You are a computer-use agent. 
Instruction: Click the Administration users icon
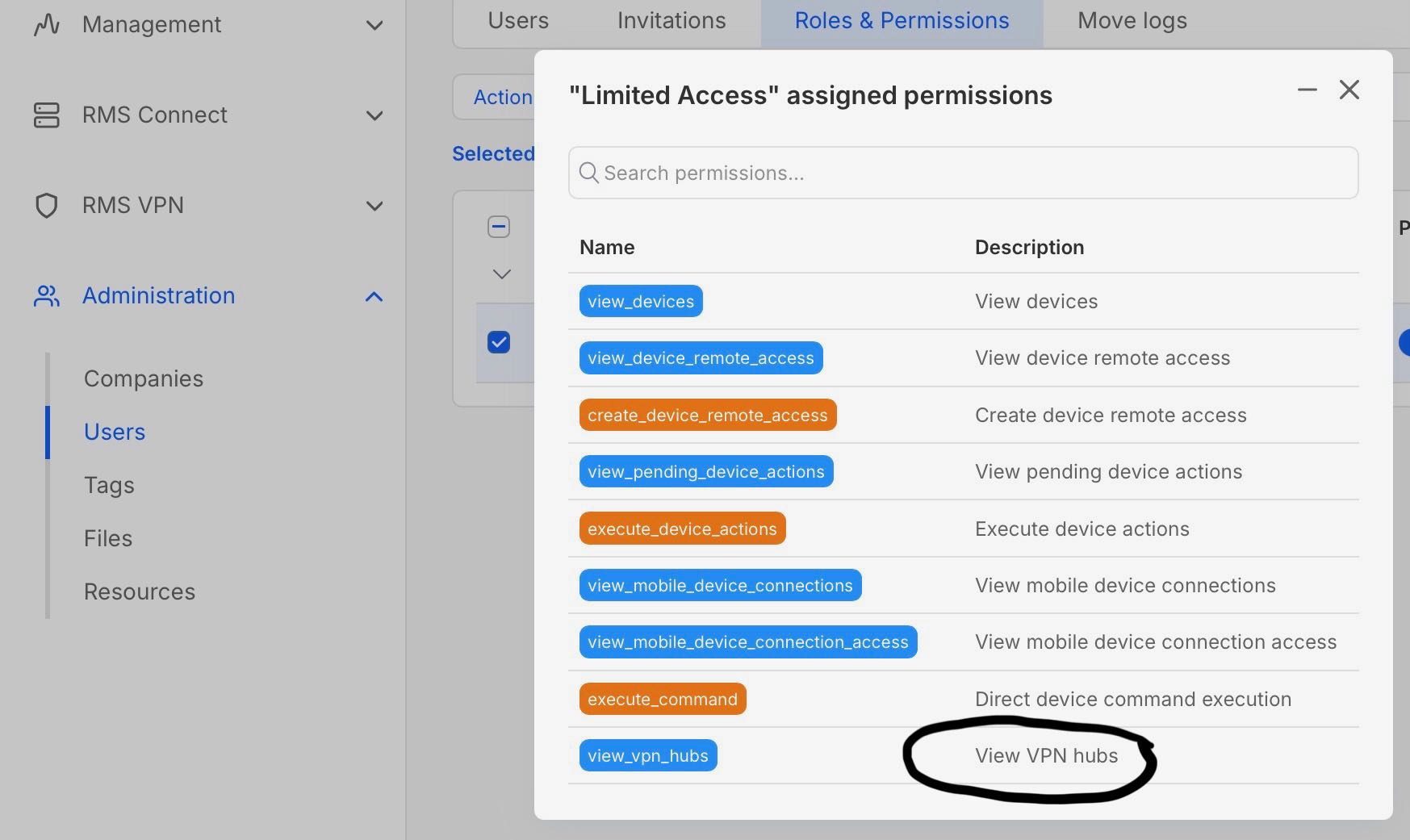pyautogui.click(x=47, y=296)
